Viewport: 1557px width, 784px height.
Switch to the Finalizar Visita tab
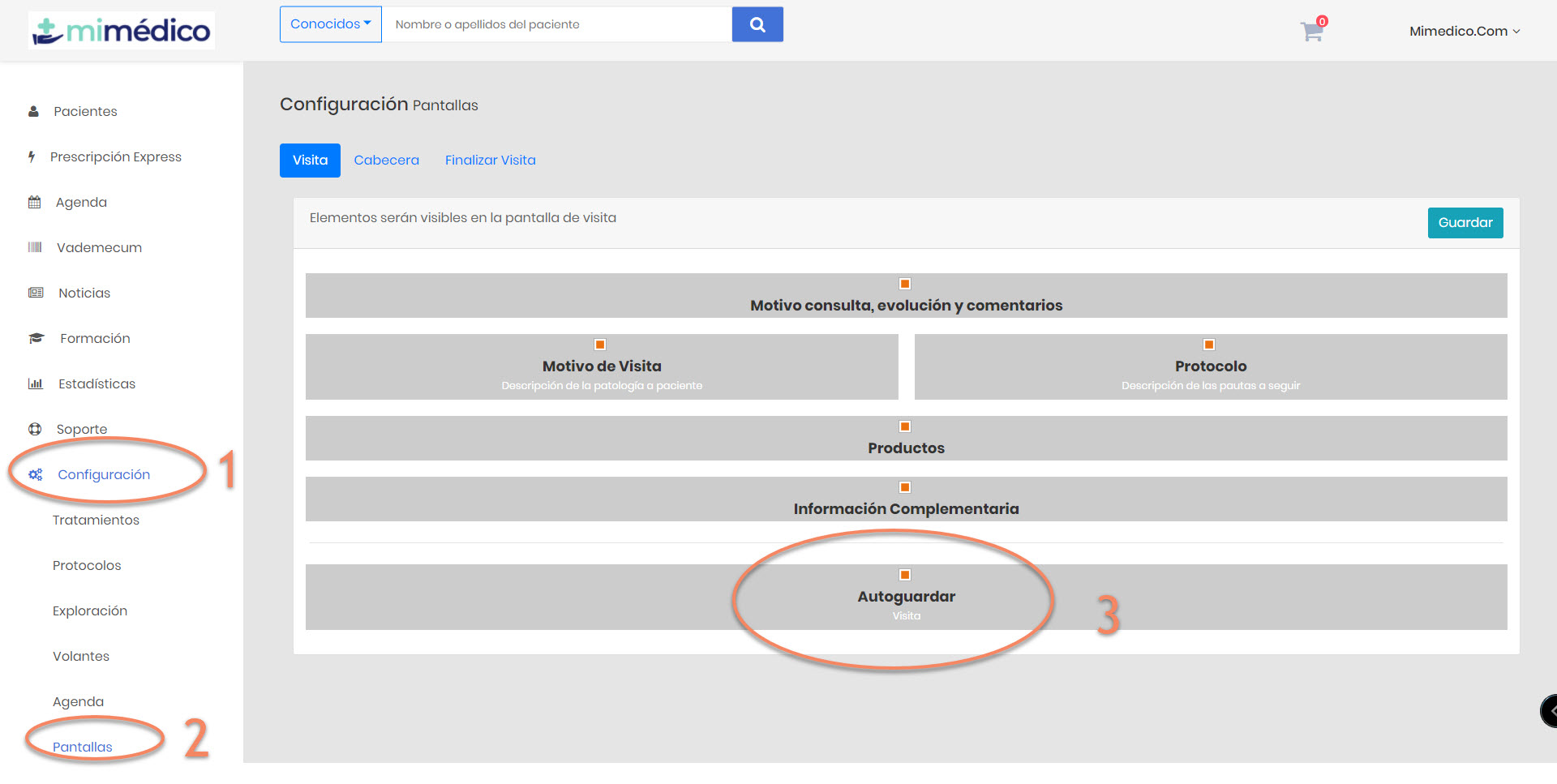(490, 161)
